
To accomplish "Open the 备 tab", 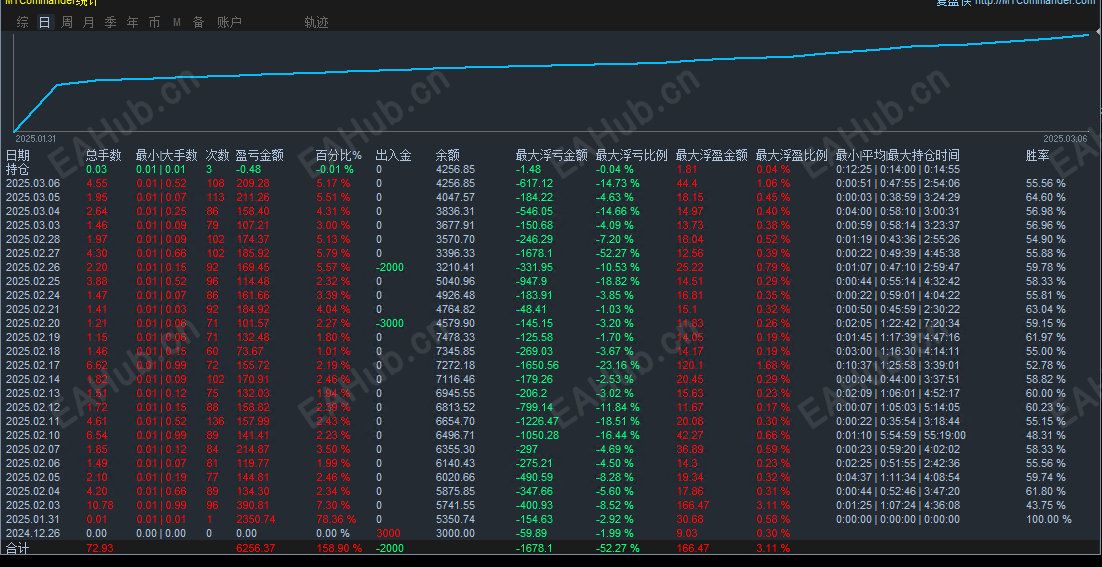I will (199, 22).
